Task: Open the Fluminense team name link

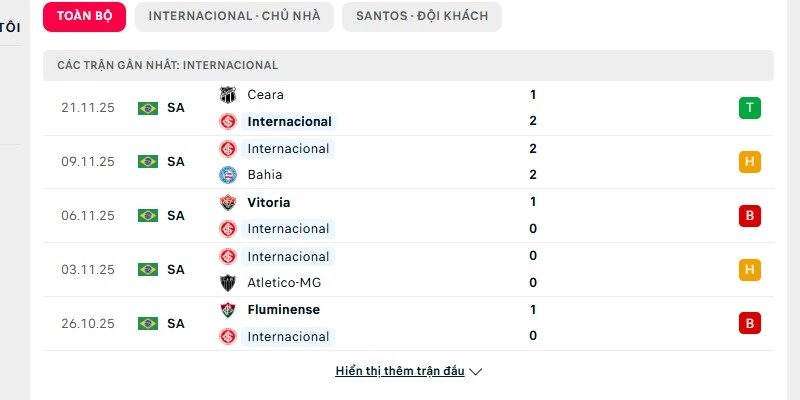Action: tap(283, 310)
